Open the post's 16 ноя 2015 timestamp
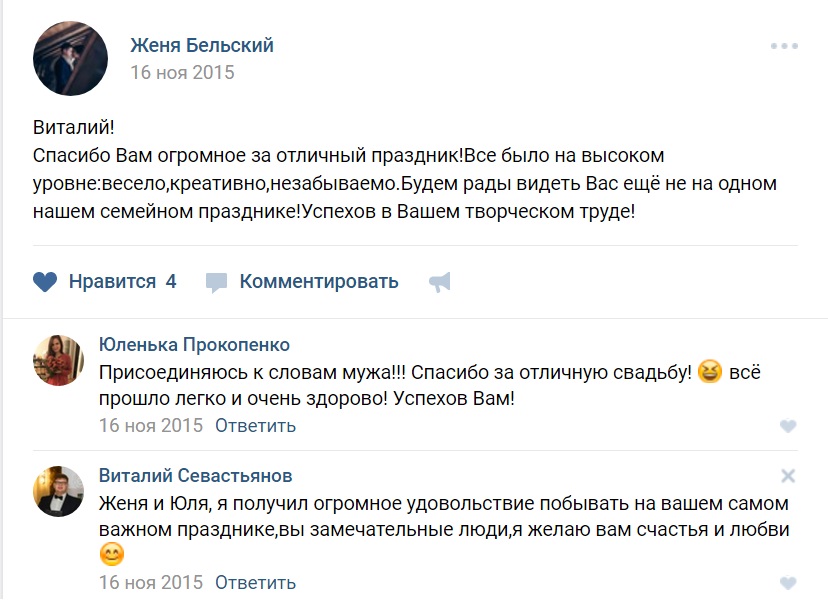This screenshot has height=608, width=828. click(182, 73)
